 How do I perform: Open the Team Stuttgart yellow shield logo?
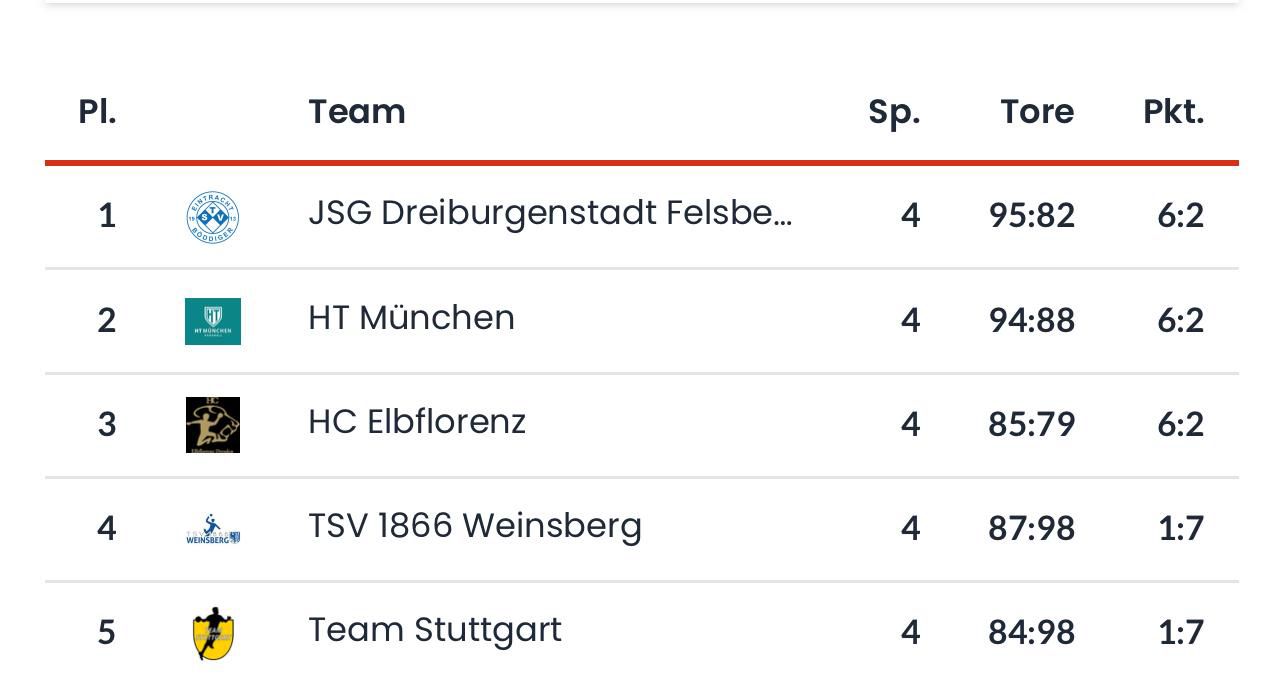pos(213,633)
